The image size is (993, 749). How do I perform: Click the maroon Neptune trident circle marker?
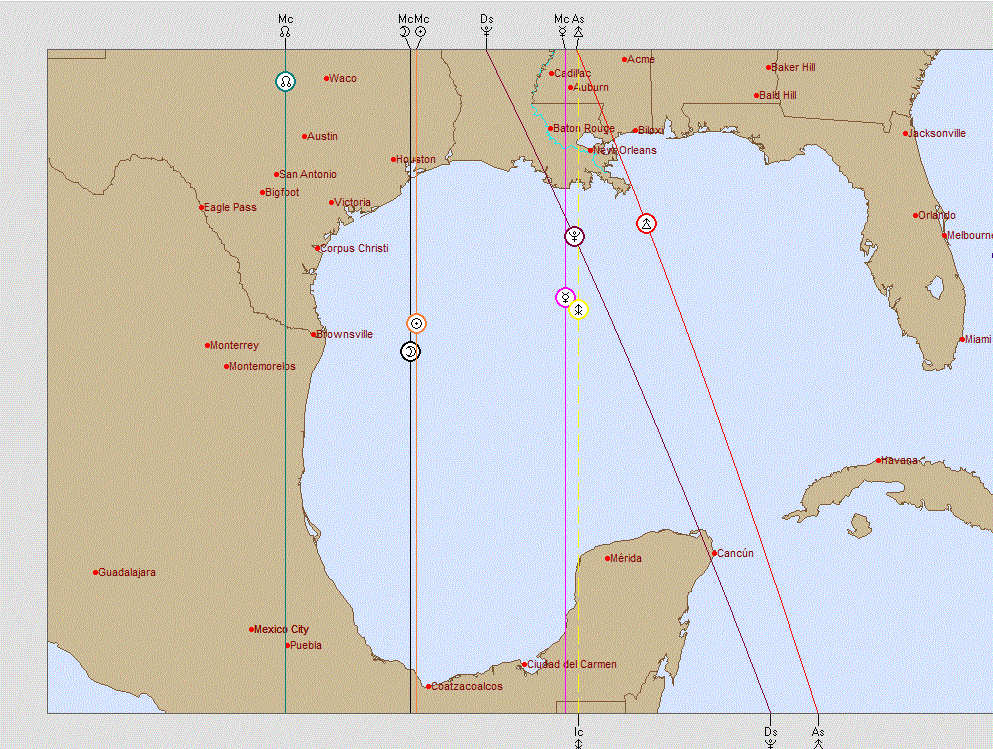574,236
